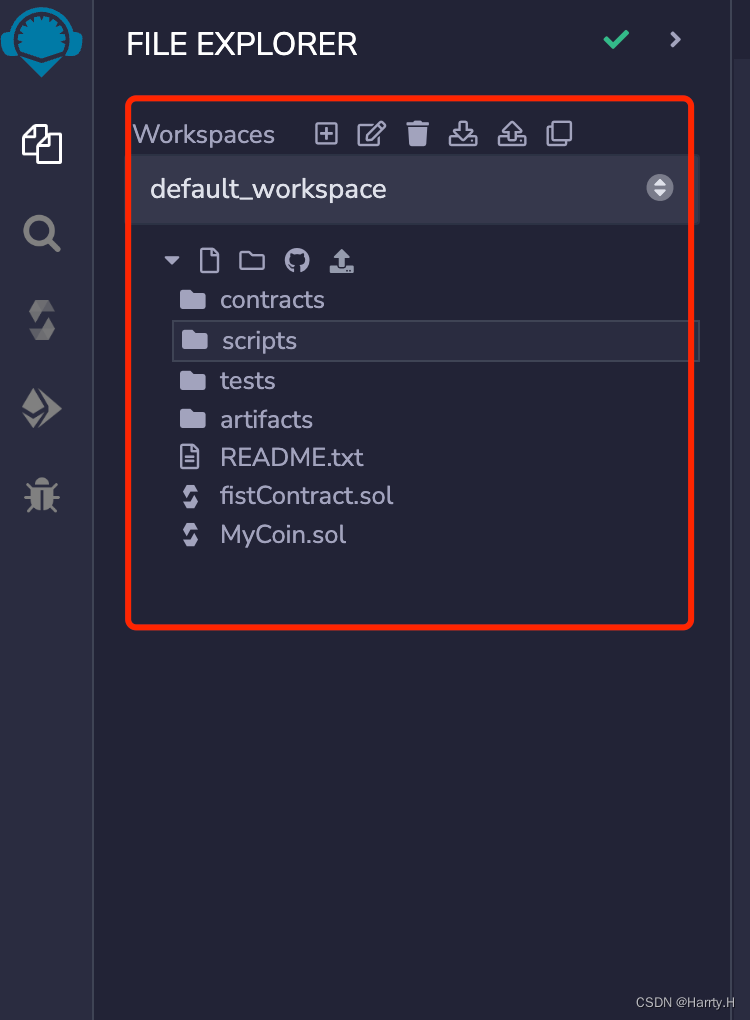Screen dimensions: 750x1020
Task: Open the debugger bug icon
Action: coord(42,495)
